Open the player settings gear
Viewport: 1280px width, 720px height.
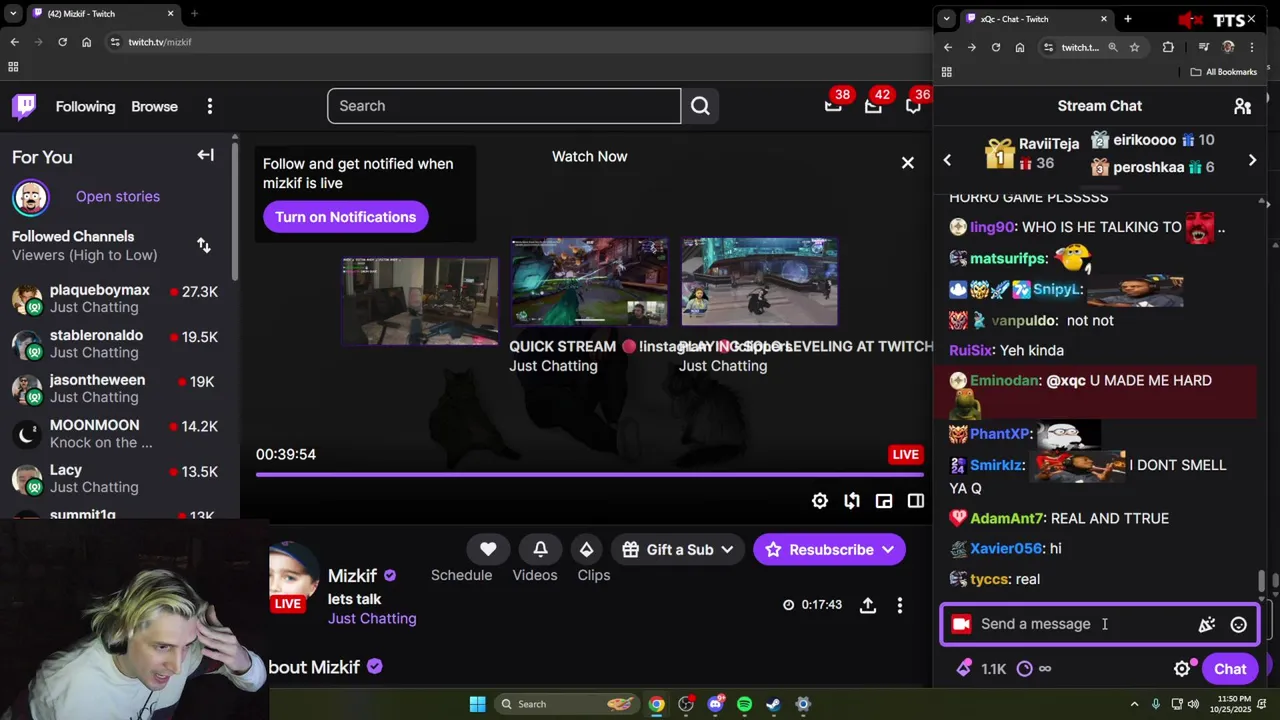point(820,501)
